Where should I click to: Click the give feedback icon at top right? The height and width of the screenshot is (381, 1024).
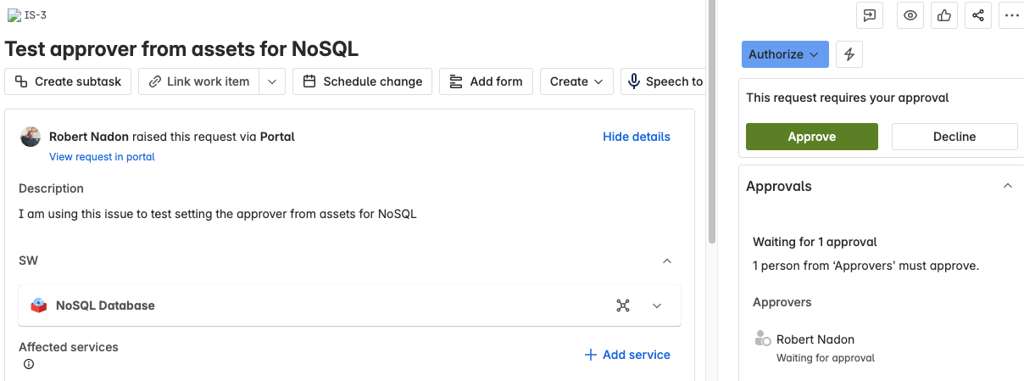click(x=869, y=16)
